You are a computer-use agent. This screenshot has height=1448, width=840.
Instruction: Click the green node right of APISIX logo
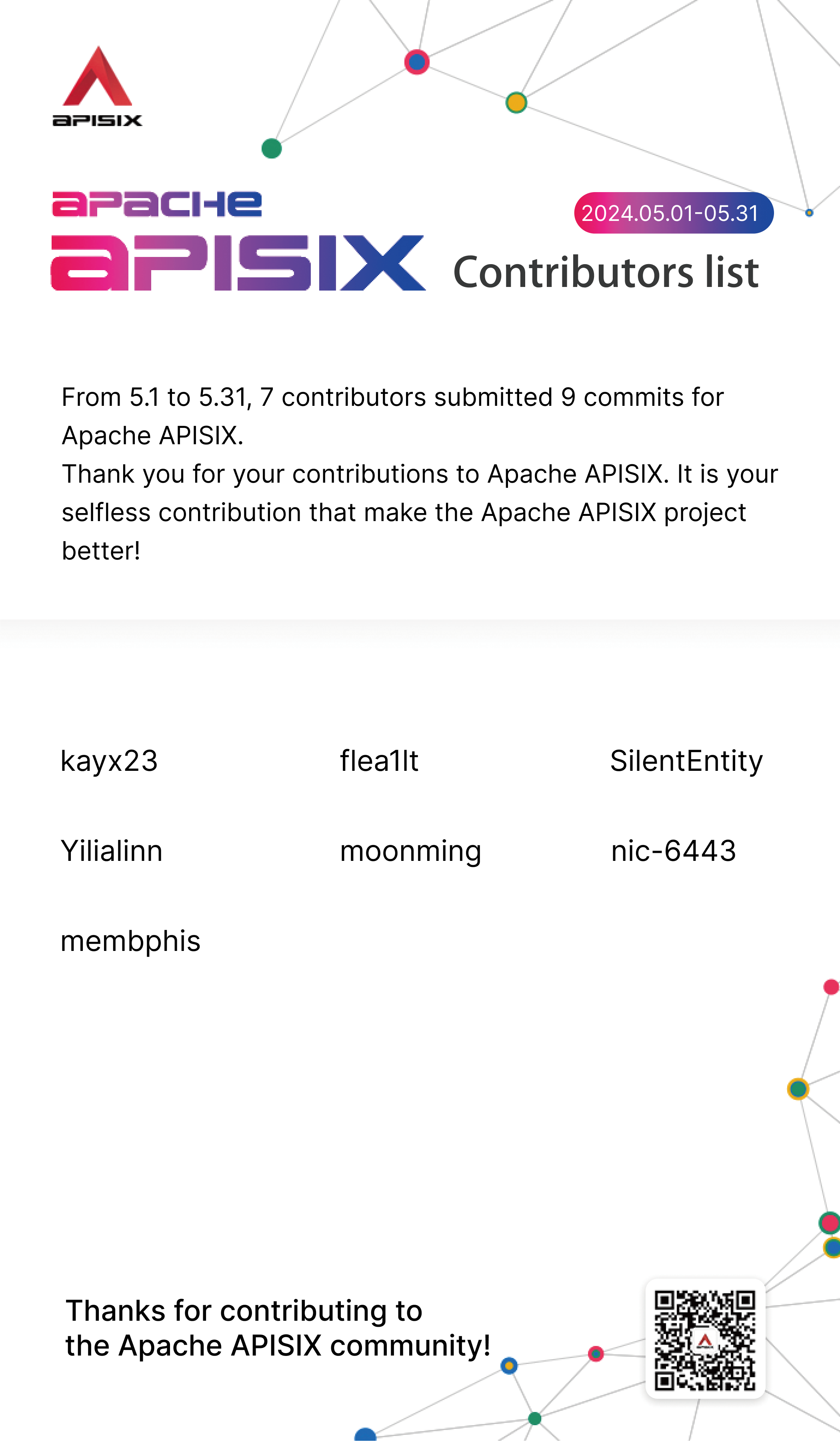pos(272,149)
